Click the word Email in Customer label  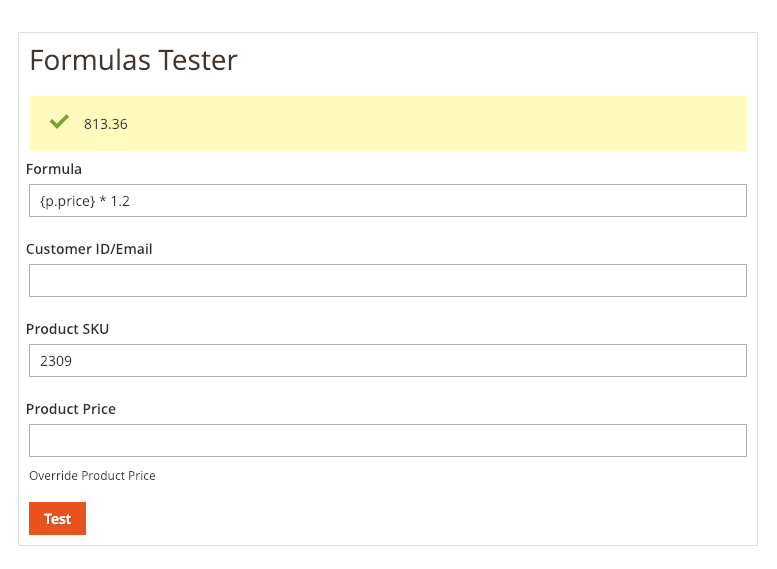pyautogui.click(x=134, y=249)
